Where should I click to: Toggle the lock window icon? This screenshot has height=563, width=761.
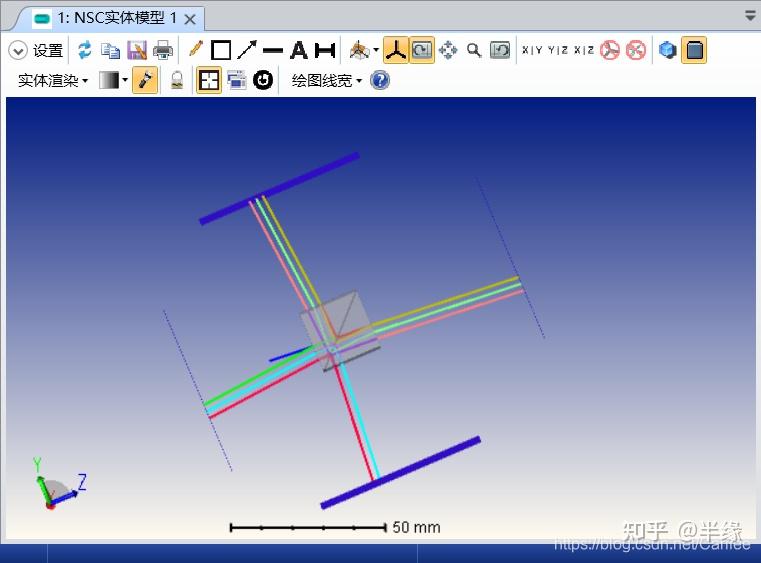click(x=177, y=81)
